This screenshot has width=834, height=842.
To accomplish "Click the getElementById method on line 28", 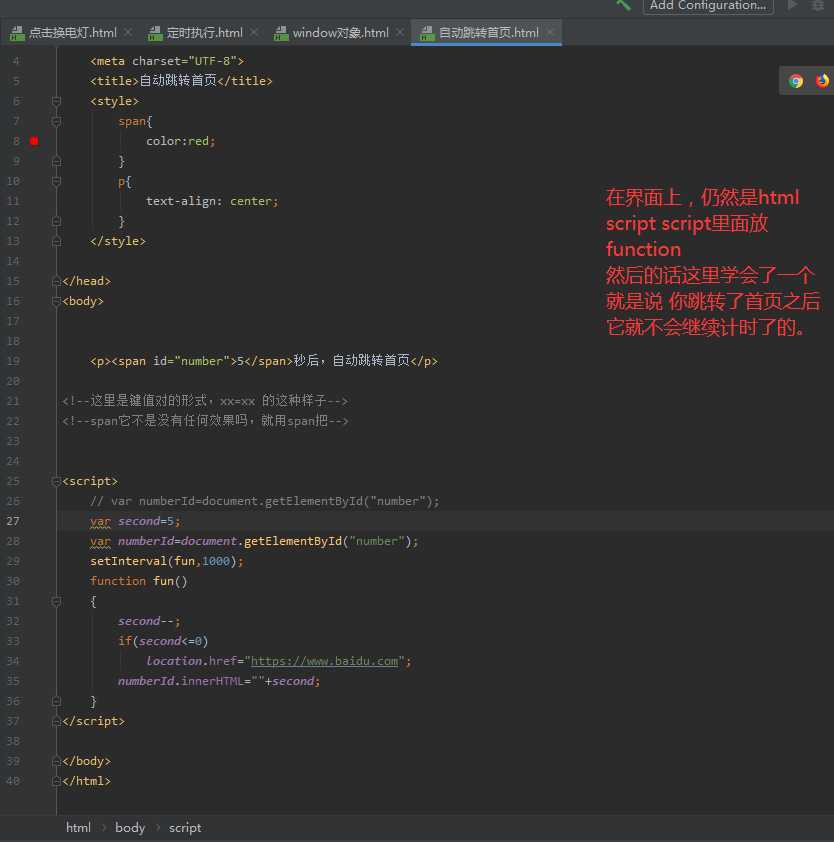I will [293, 541].
